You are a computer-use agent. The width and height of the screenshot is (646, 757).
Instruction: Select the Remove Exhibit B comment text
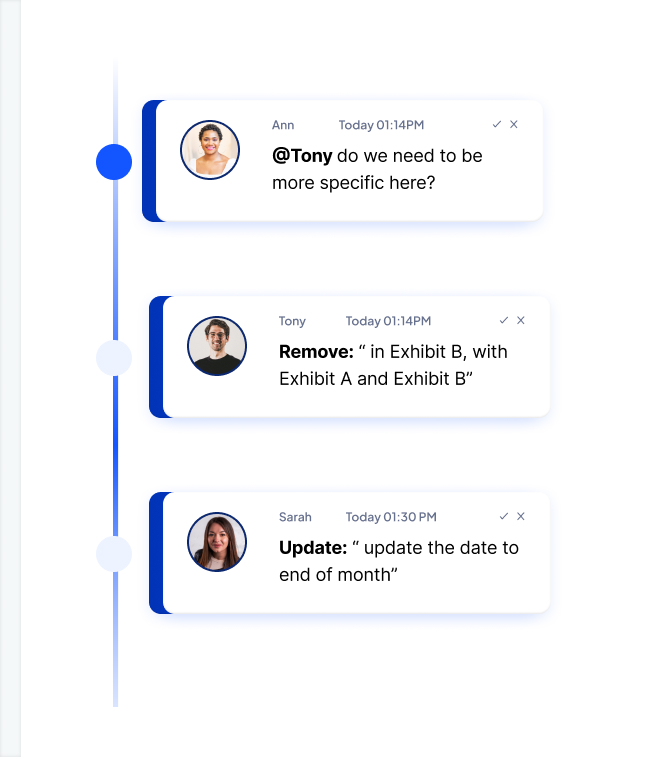pos(393,365)
